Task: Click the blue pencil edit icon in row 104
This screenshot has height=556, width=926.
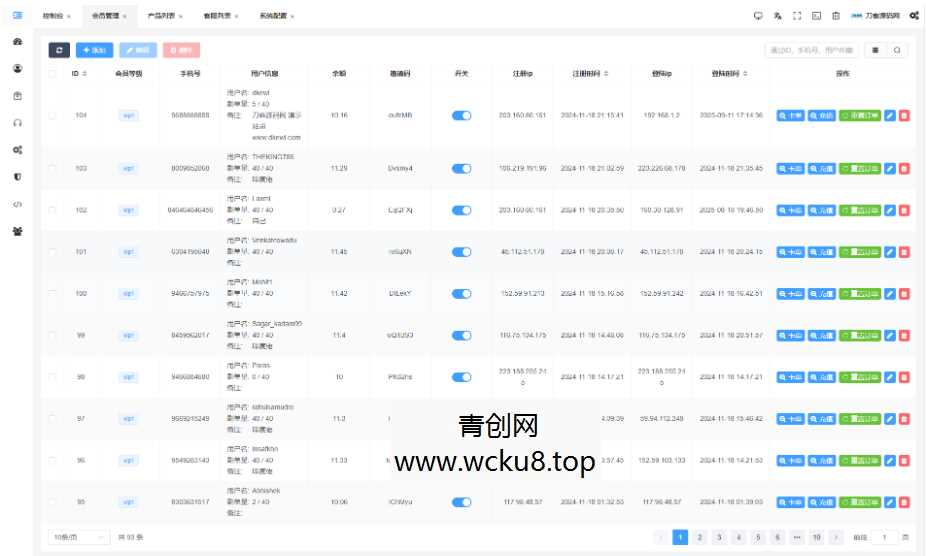Action: [890, 116]
